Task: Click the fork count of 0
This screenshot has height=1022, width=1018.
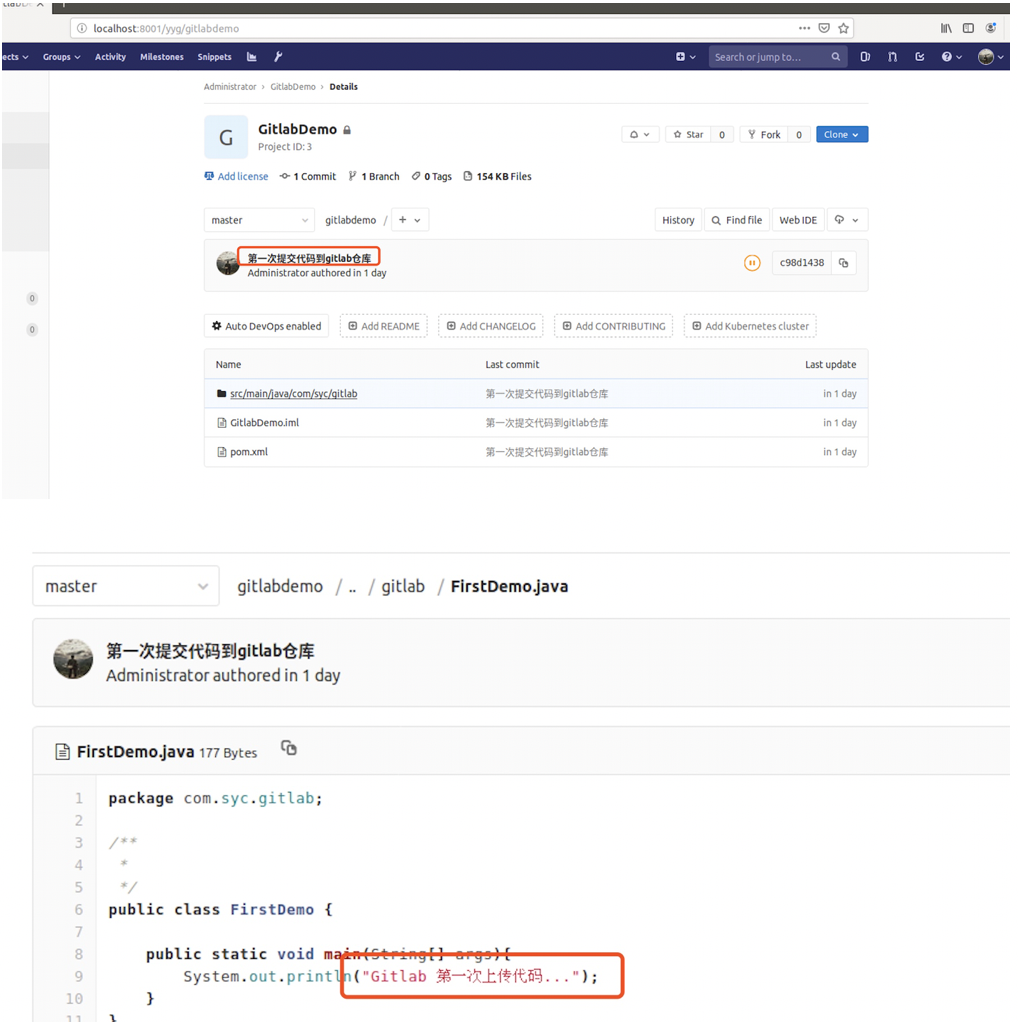Action: 798,134
